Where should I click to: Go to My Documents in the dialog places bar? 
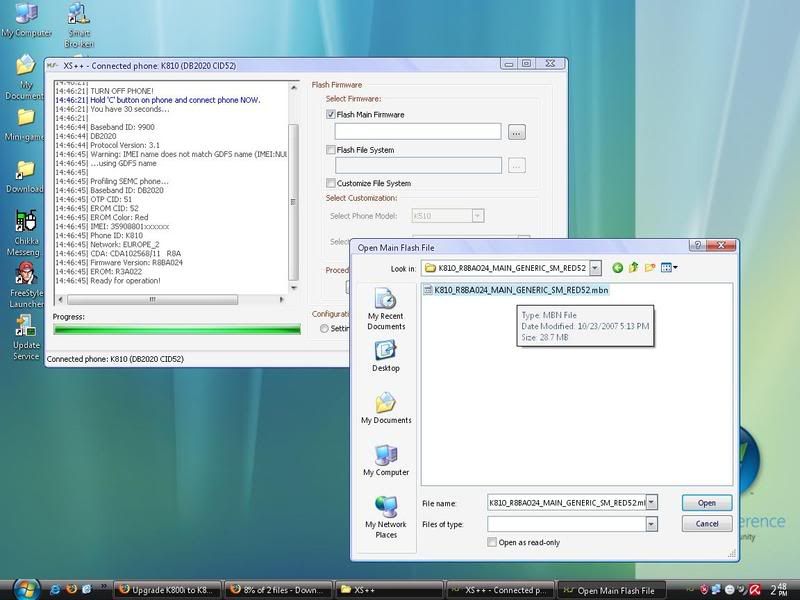click(x=386, y=408)
